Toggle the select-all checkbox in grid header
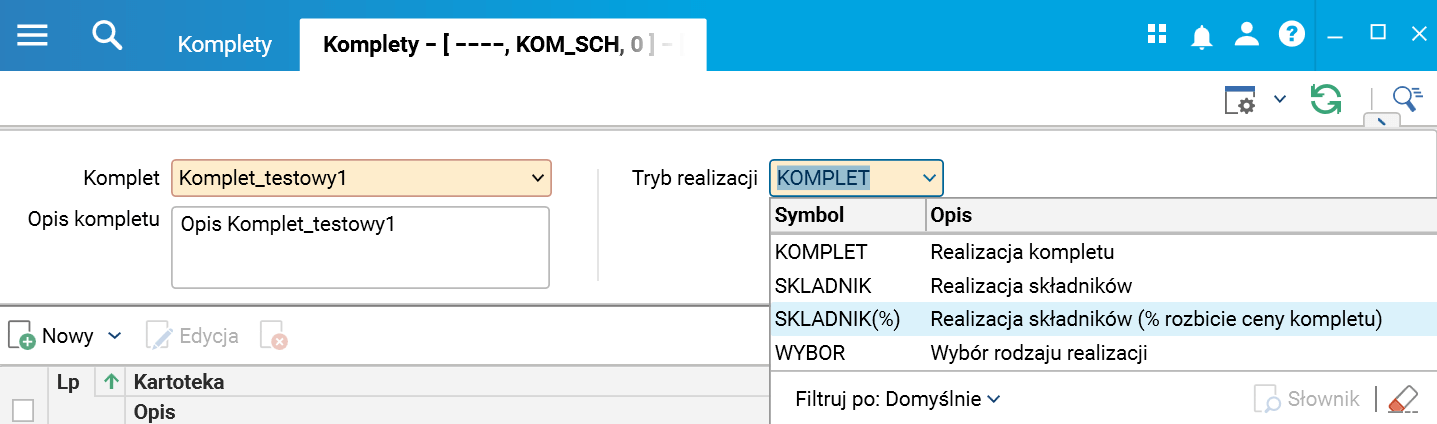This screenshot has width=1437, height=424. click(x=22, y=410)
